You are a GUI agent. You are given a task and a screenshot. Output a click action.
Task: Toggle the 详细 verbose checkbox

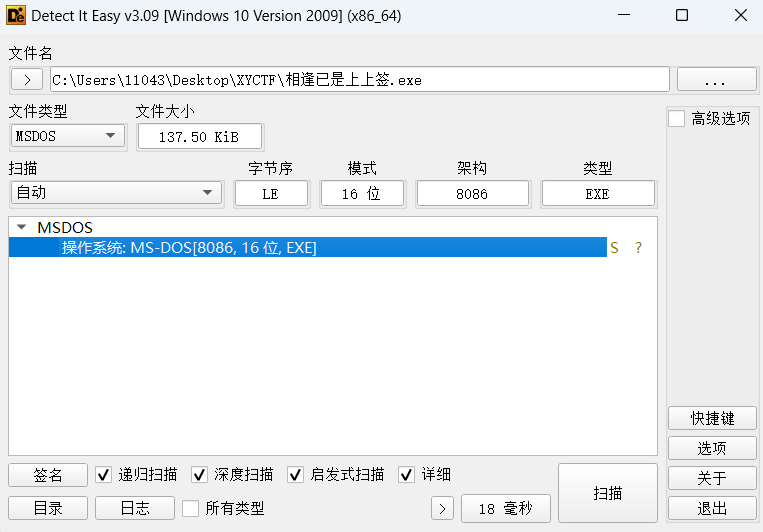pos(406,475)
